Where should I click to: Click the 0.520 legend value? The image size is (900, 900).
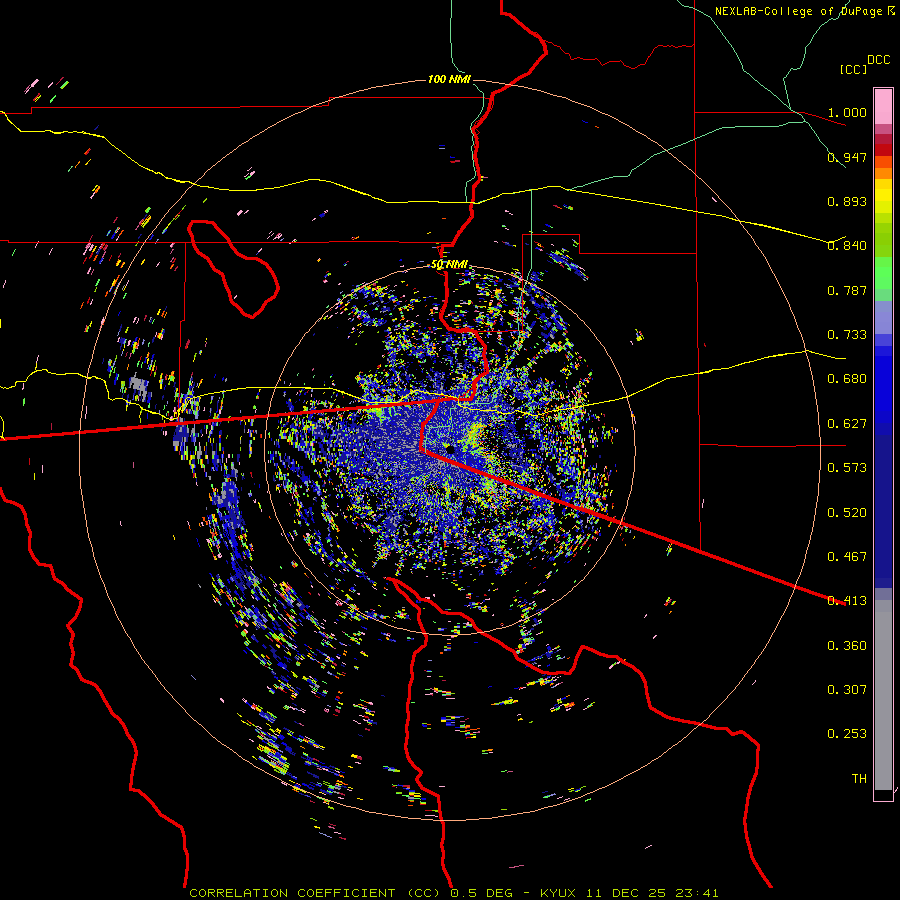coord(847,513)
